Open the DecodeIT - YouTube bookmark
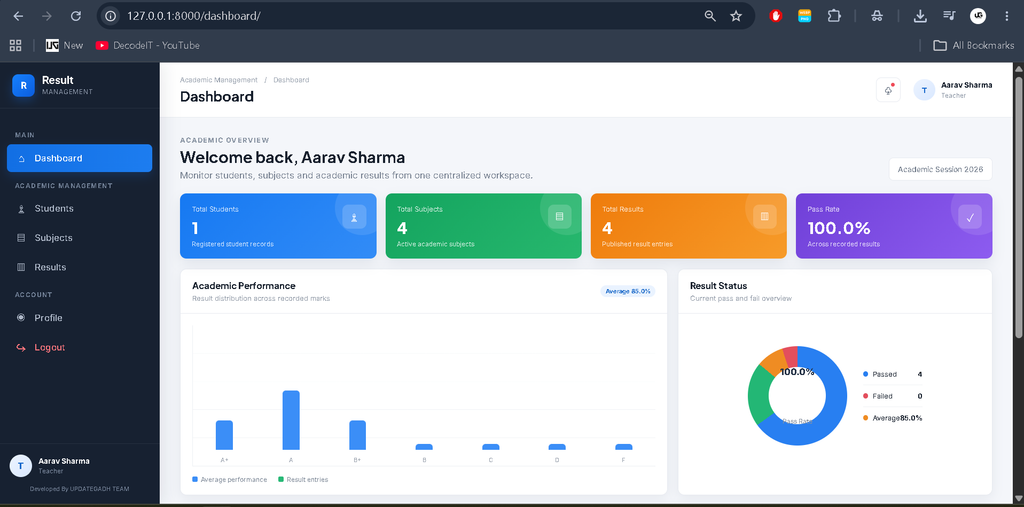Screen dimensions: 1024x507 coord(148,45)
